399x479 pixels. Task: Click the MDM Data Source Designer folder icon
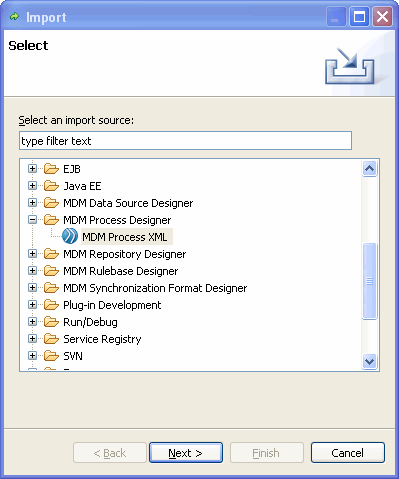51,203
